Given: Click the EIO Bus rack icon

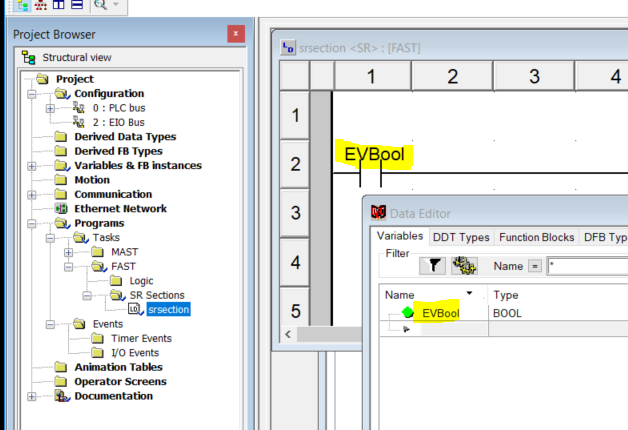Looking at the screenshot, I should tap(78, 122).
